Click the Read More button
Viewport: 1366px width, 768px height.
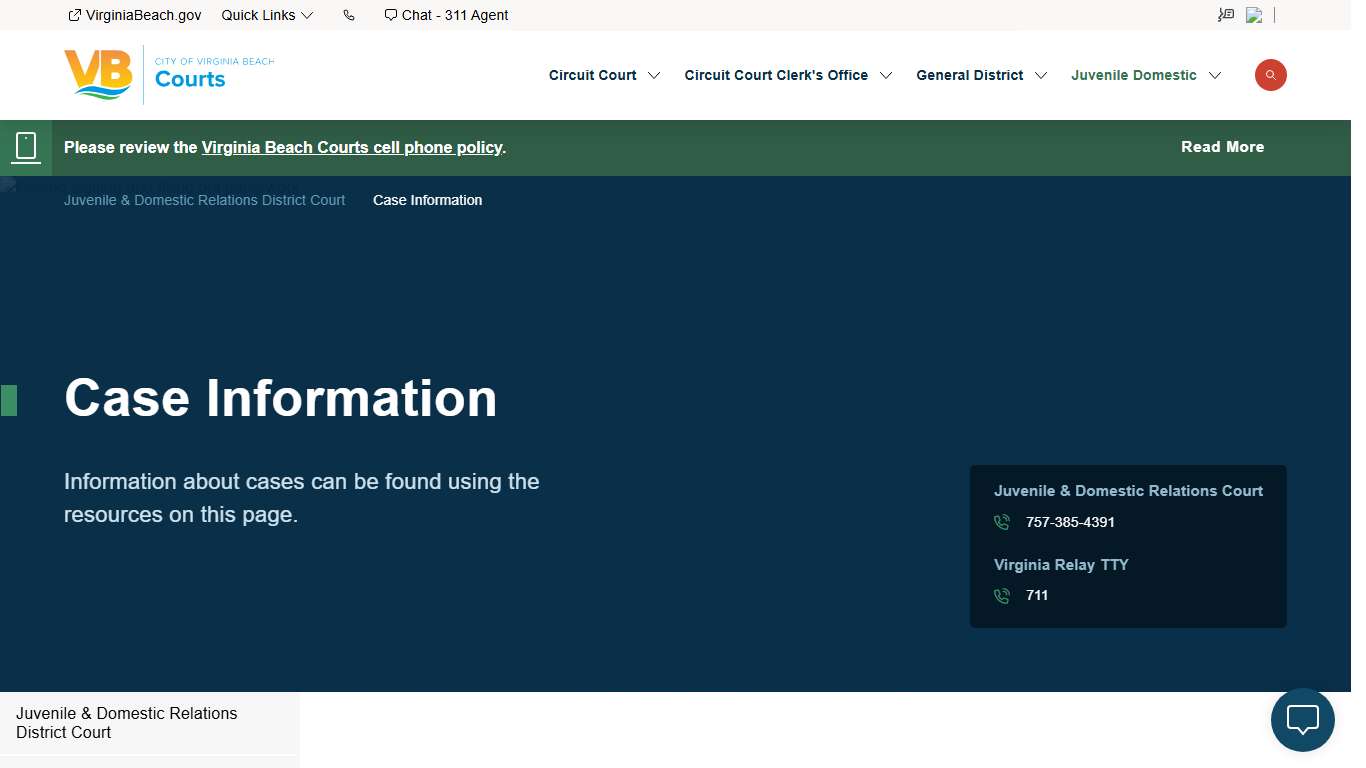click(x=1222, y=147)
